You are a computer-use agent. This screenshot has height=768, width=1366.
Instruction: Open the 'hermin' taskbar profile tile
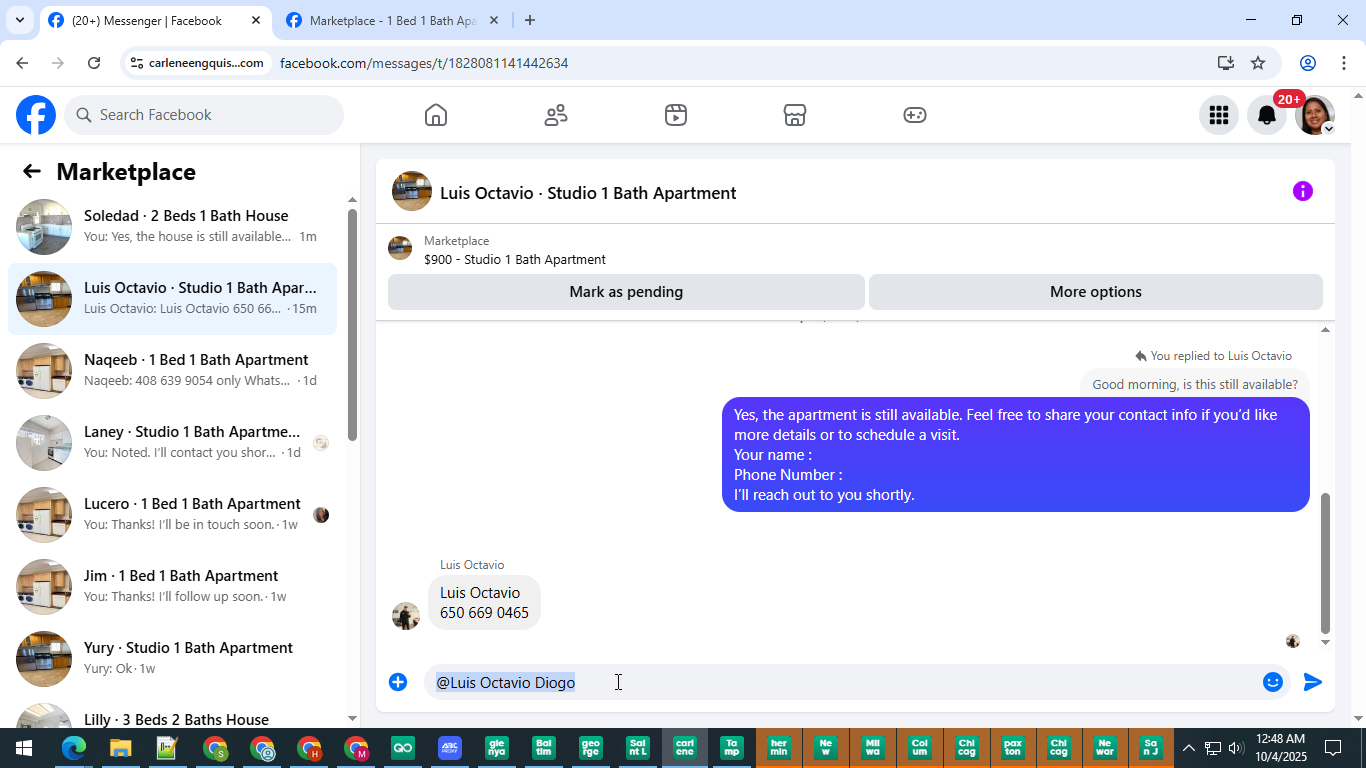pos(779,748)
